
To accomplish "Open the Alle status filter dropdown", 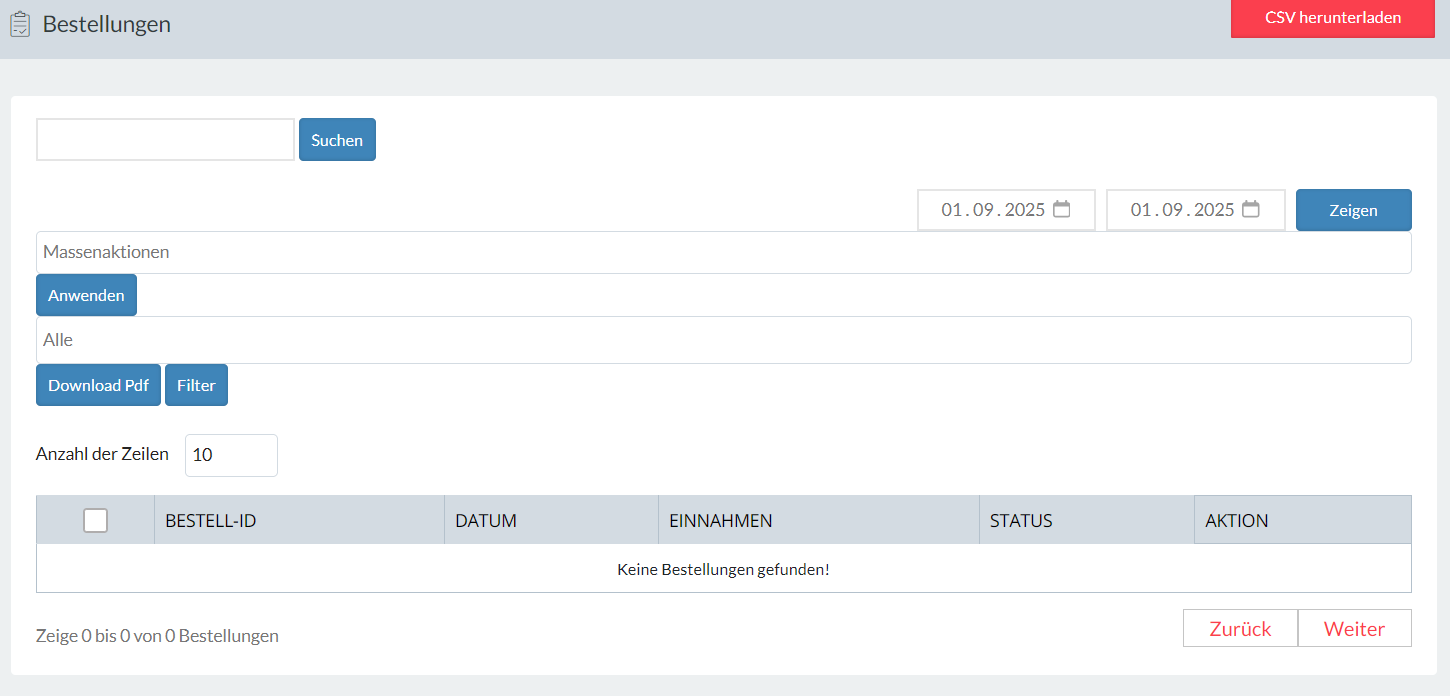I will 723,340.
